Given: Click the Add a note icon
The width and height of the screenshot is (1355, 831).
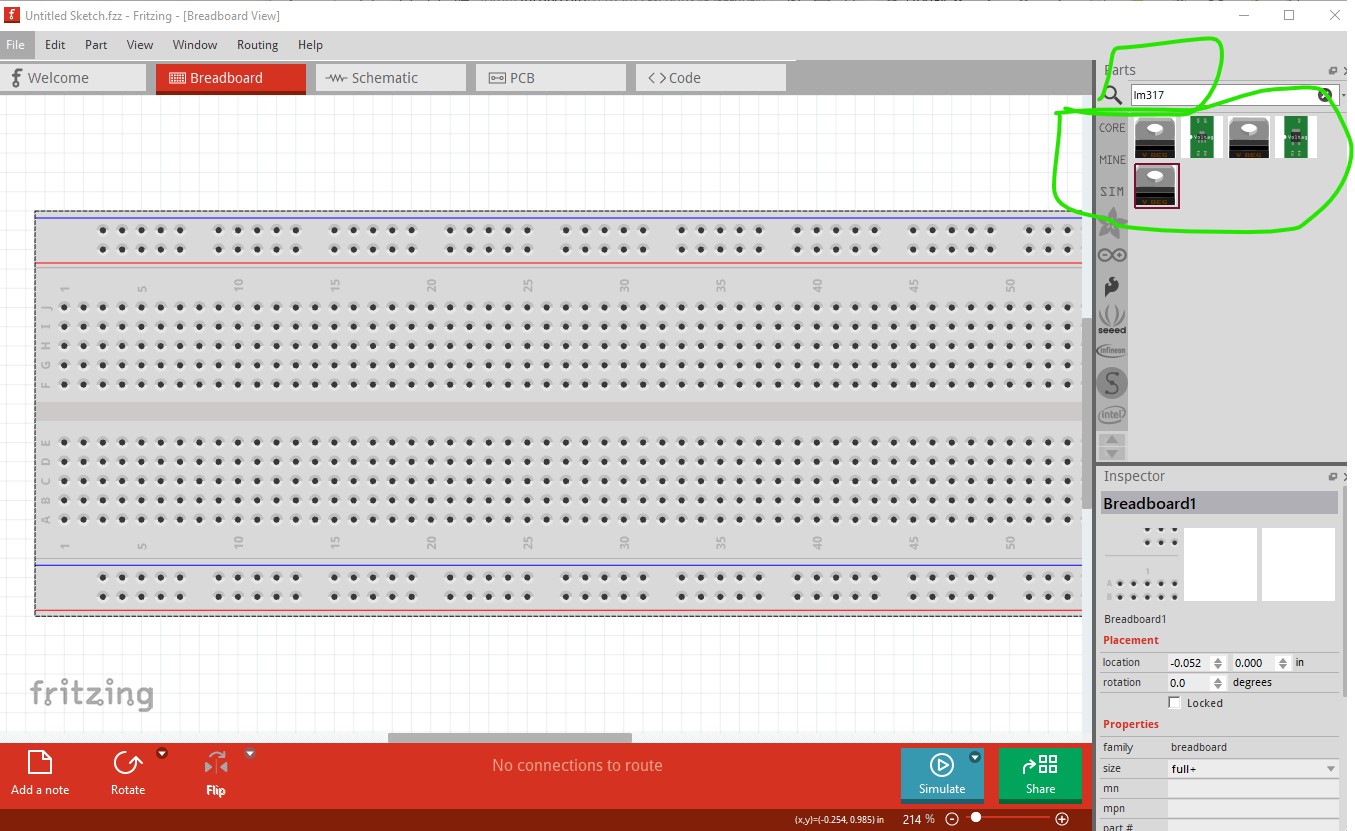Looking at the screenshot, I should tap(40, 764).
